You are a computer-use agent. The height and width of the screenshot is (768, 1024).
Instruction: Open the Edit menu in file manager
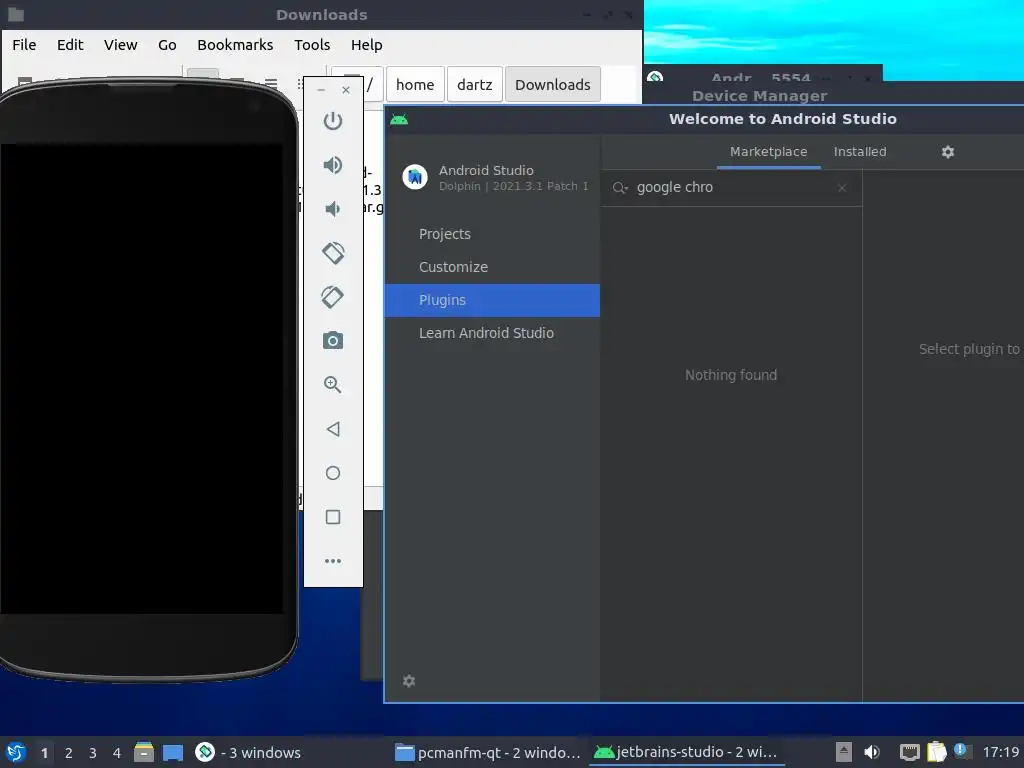[70, 45]
